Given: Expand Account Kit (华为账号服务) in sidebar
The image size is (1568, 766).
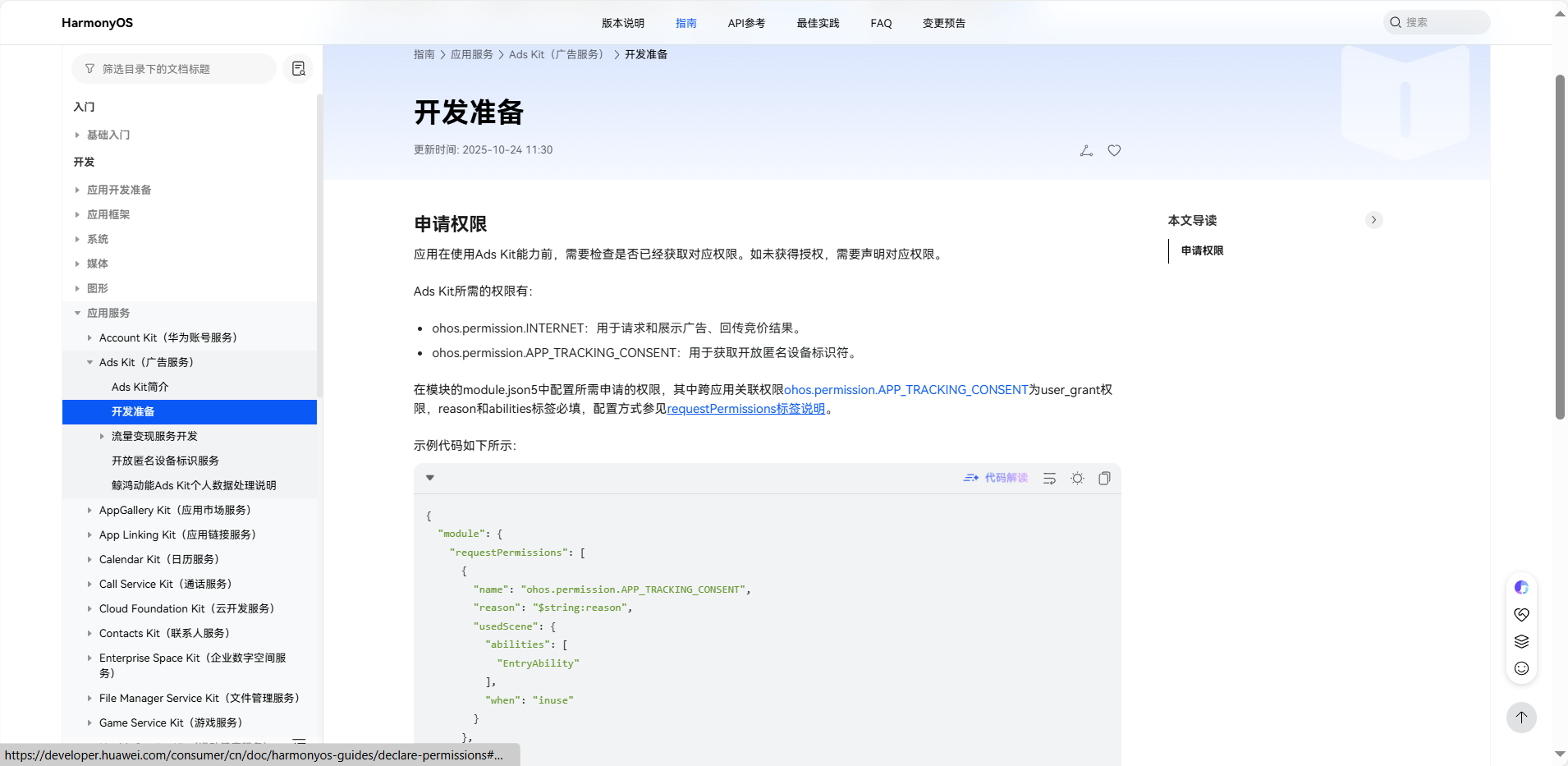Looking at the screenshot, I should [89, 337].
